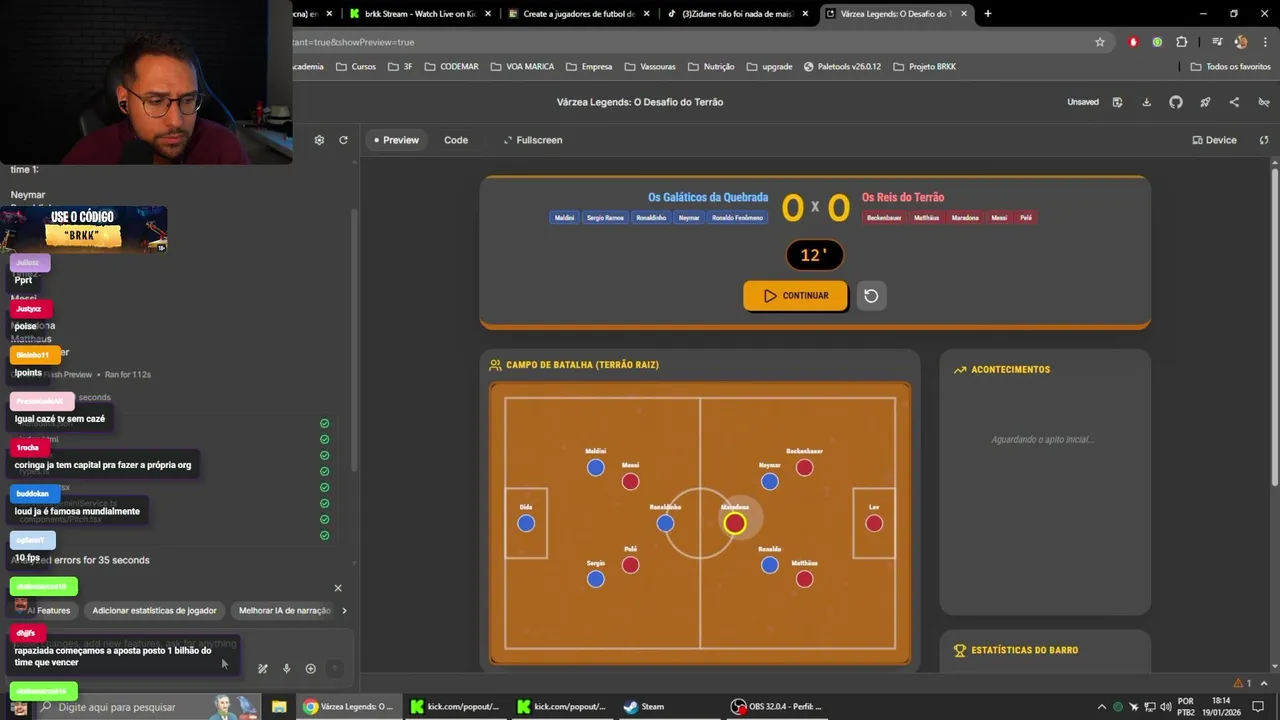
Task: Open Fullscreen preview mode
Action: (533, 140)
